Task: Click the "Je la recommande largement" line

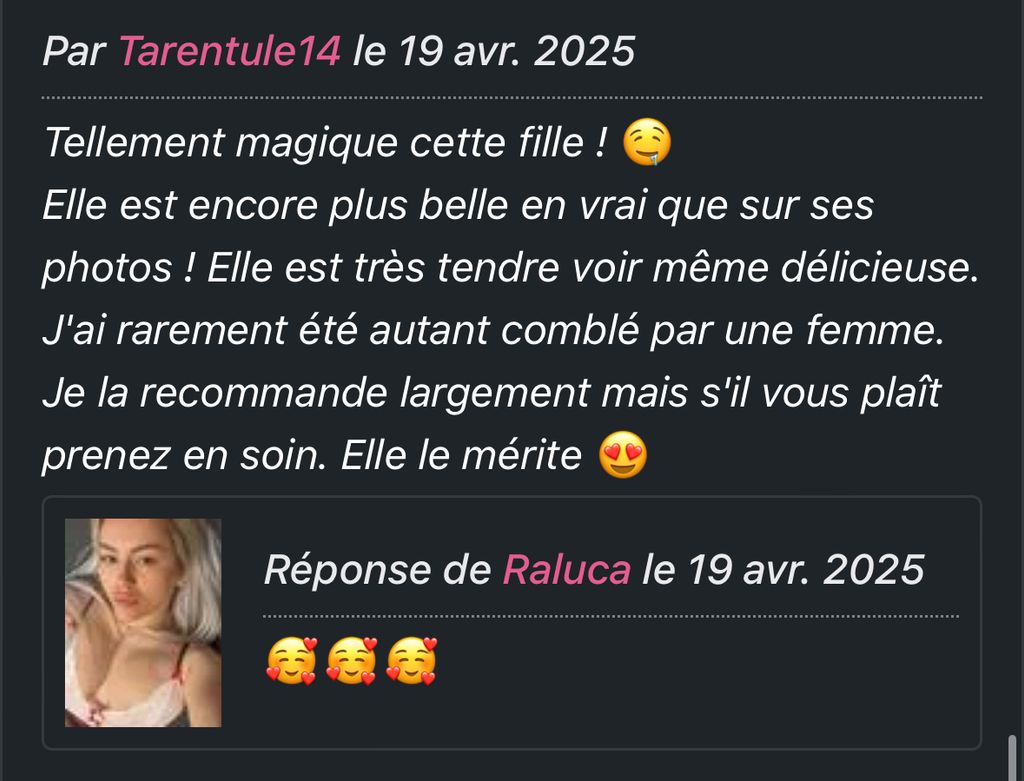Action: (492, 393)
